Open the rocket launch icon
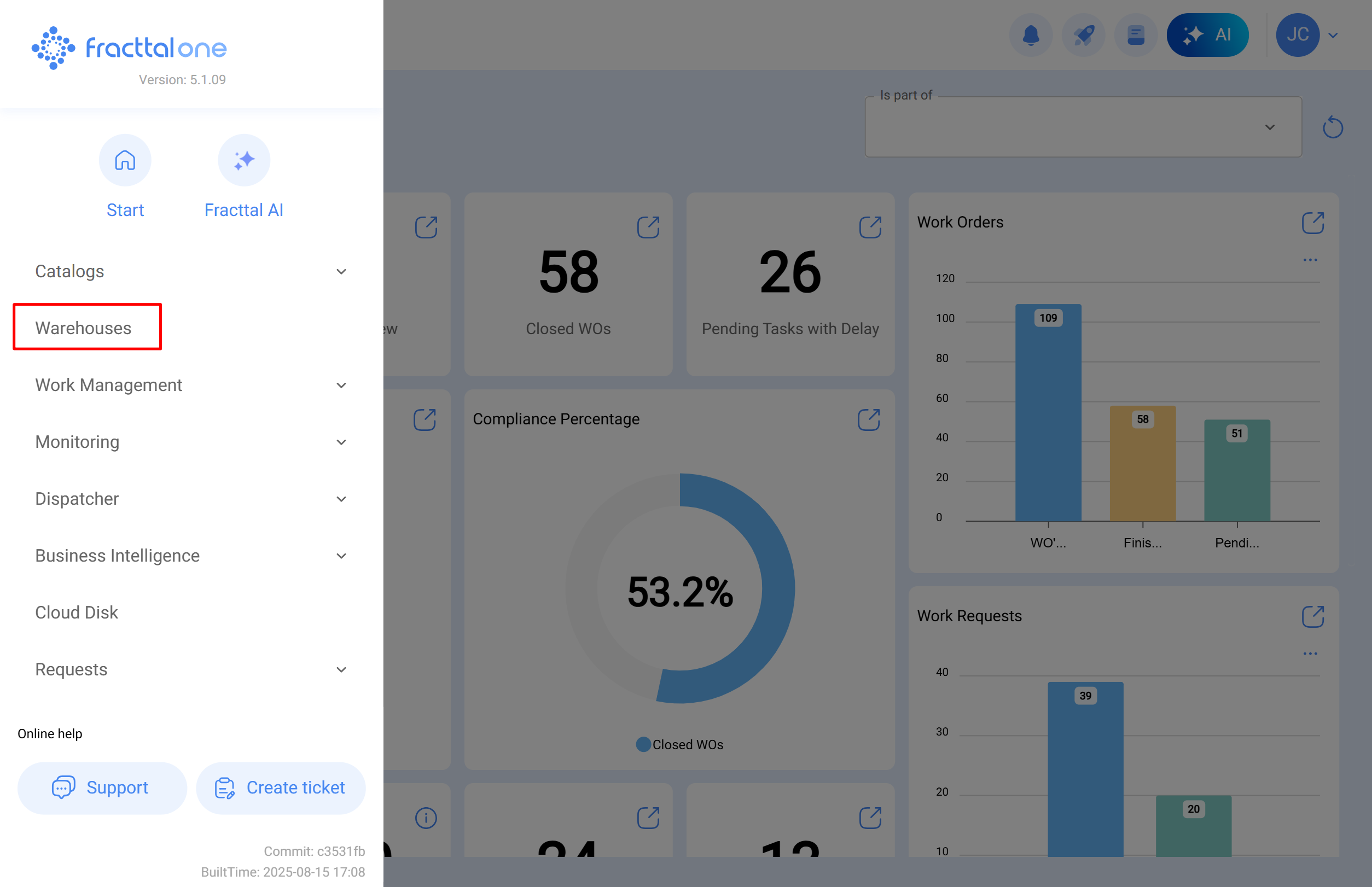The image size is (1372, 887). (1083, 35)
